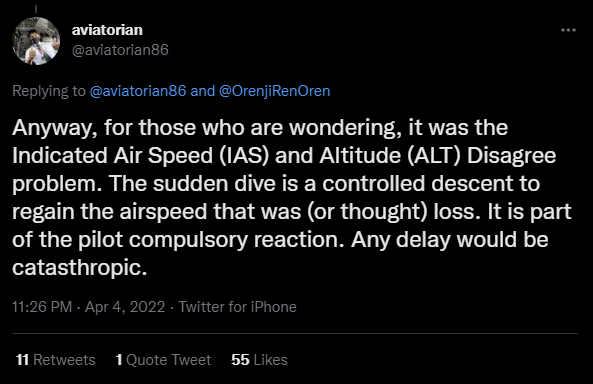Click the 'Replying to' label text
This screenshot has height=384, width=593.
click(x=49, y=91)
